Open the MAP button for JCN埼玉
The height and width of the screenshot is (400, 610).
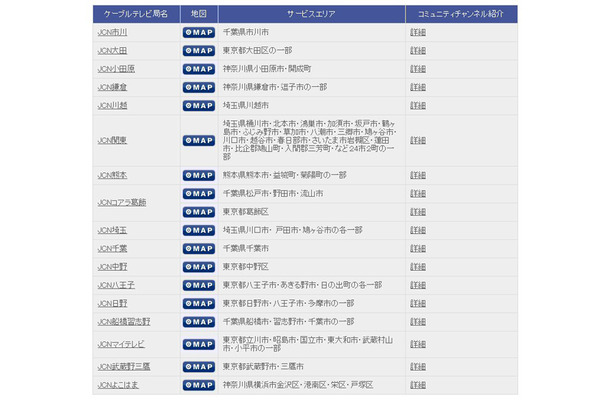click(x=198, y=230)
